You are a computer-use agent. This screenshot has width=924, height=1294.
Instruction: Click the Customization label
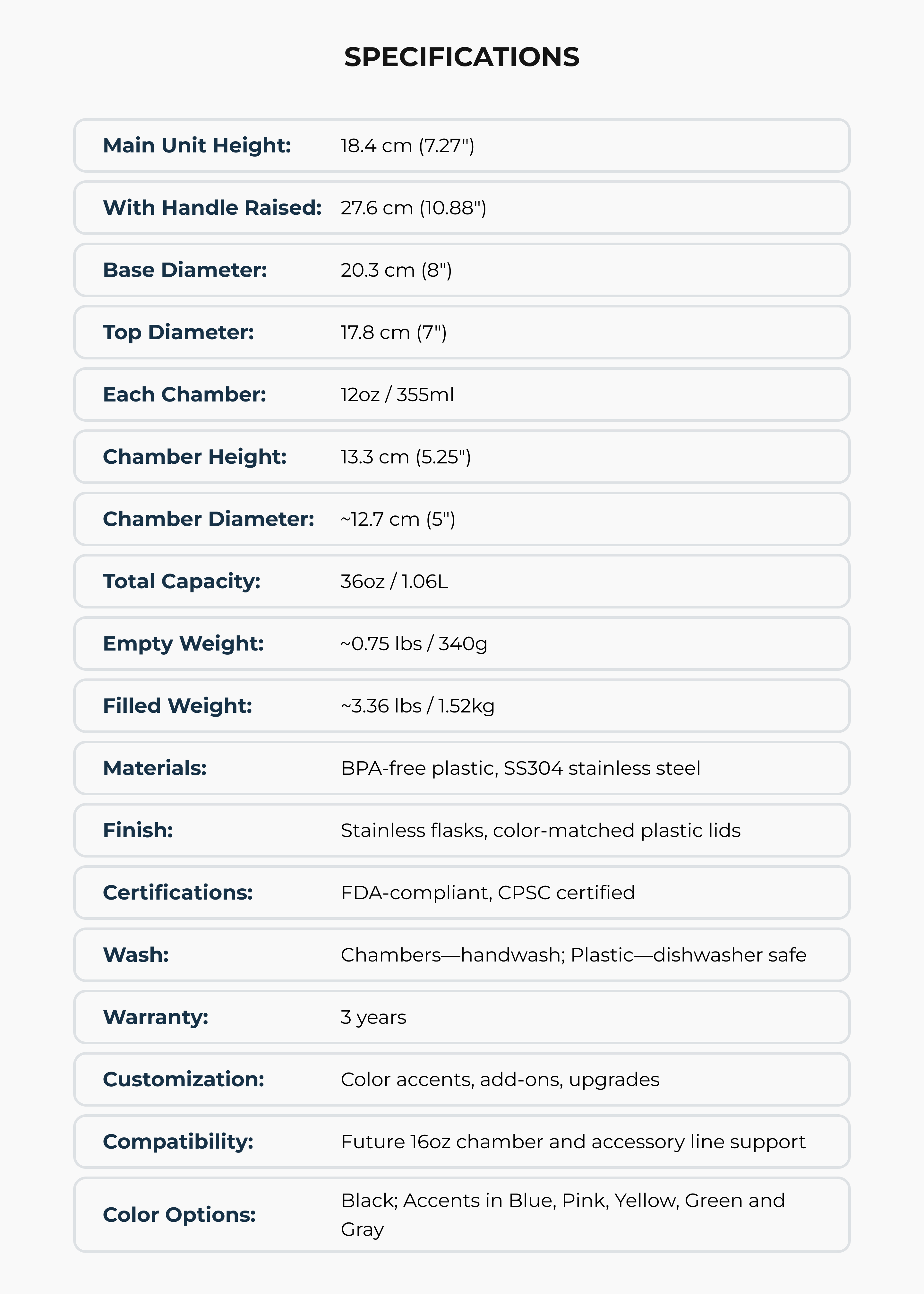pos(183,1080)
